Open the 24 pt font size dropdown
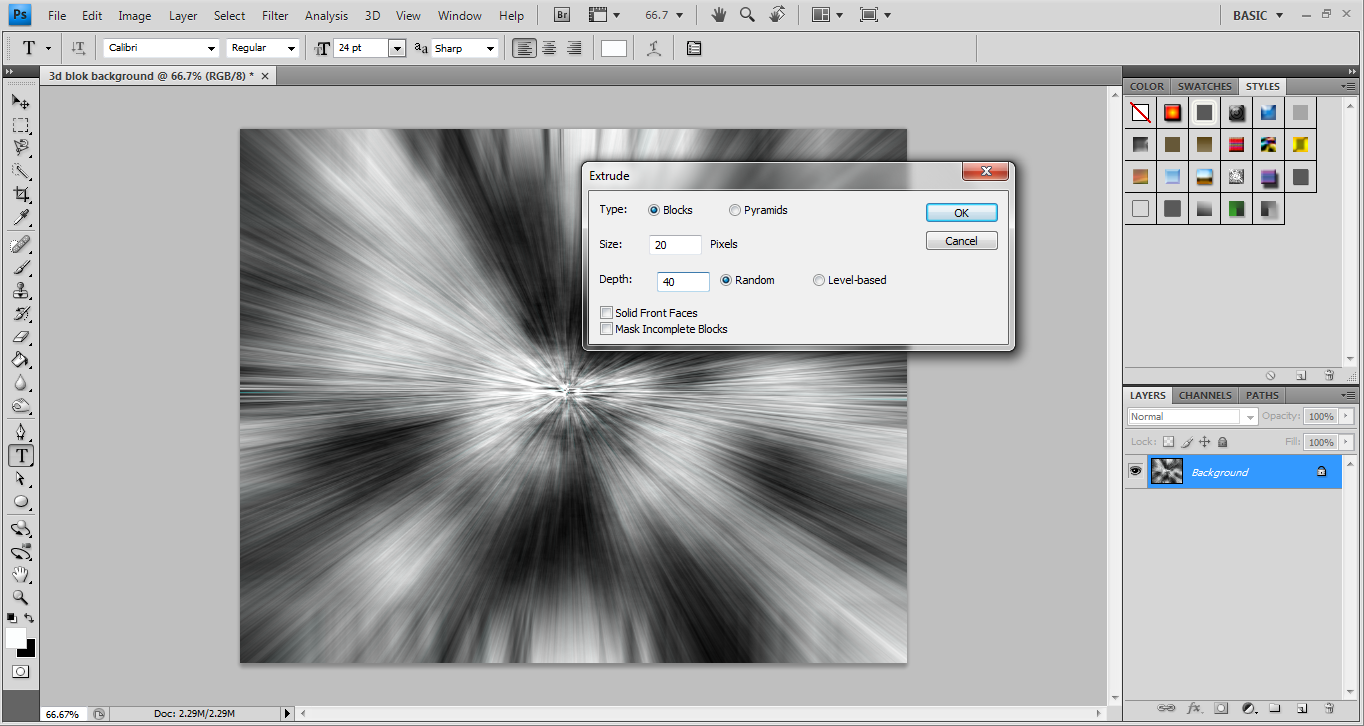 pos(397,48)
